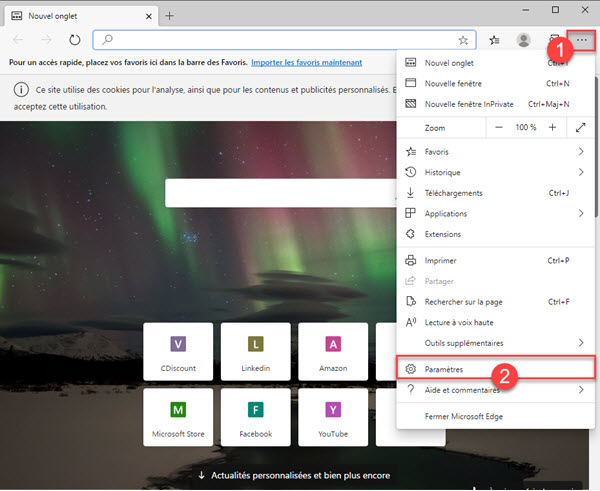The height and width of the screenshot is (491, 600).
Task: Click the cookie notice info icon
Action: coord(21,90)
